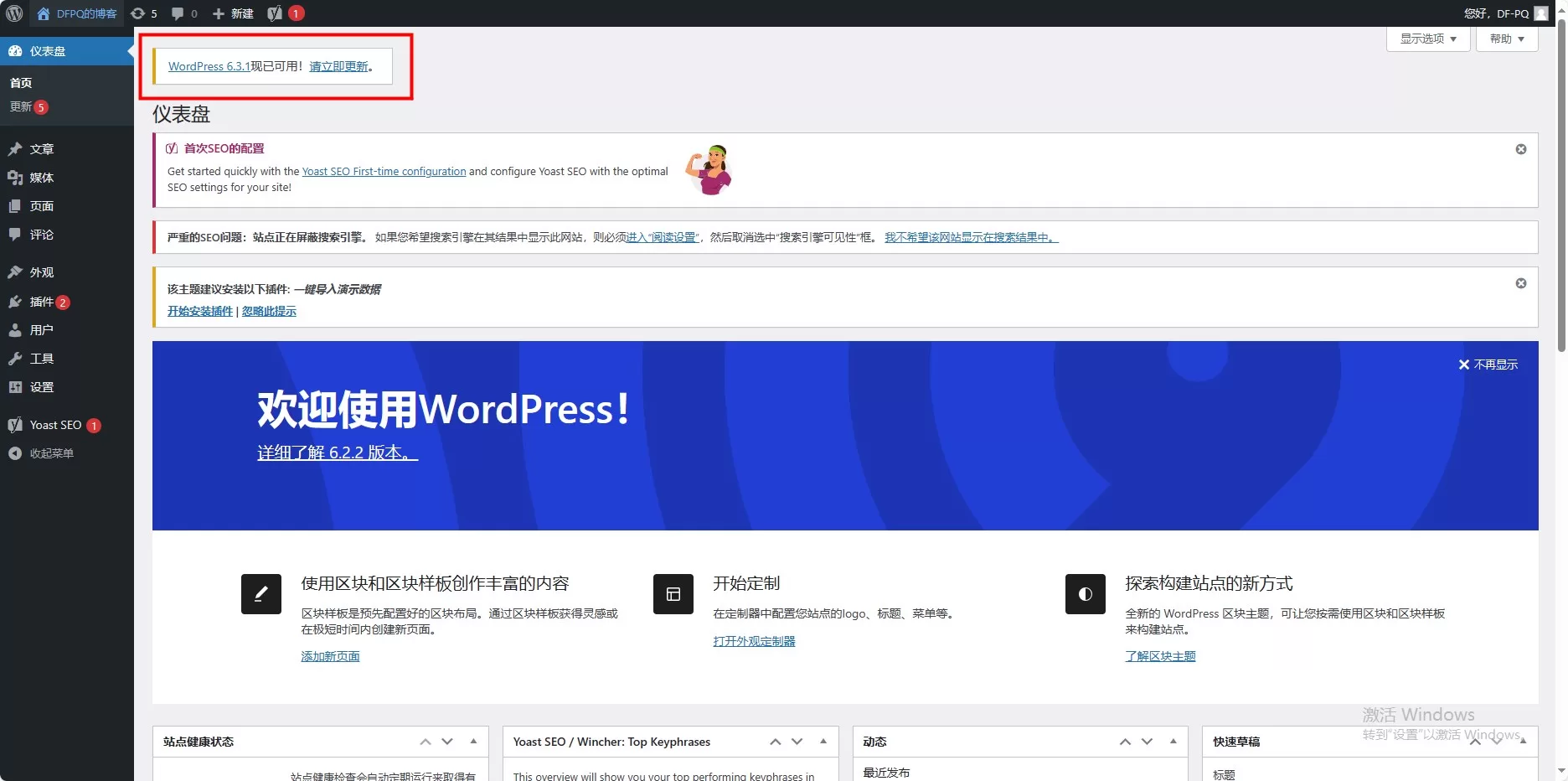Dismiss welcome panel via 不再显示
Viewport: 1568px width, 781px height.
tap(1488, 365)
